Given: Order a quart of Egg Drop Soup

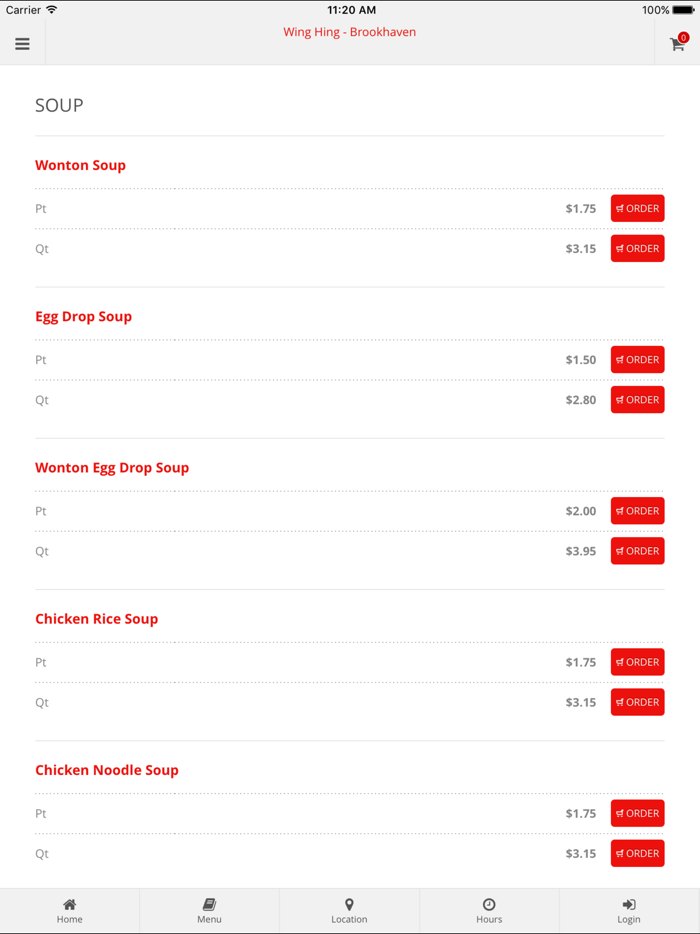Looking at the screenshot, I should (637, 400).
